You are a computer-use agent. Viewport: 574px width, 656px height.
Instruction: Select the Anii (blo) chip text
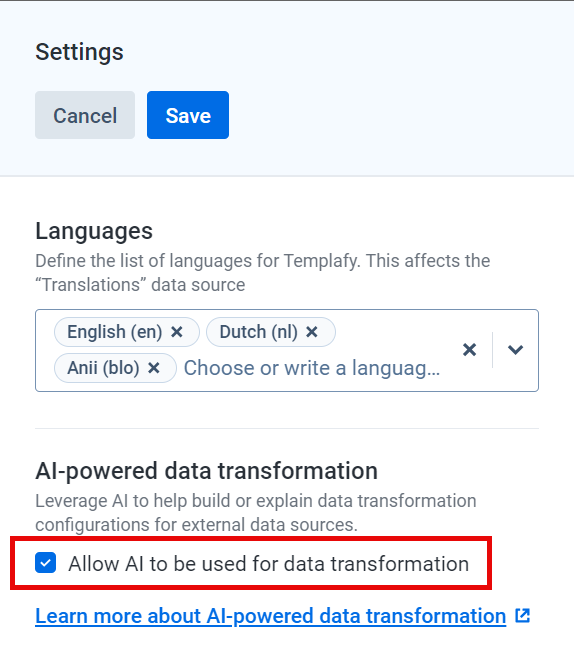pos(103,368)
